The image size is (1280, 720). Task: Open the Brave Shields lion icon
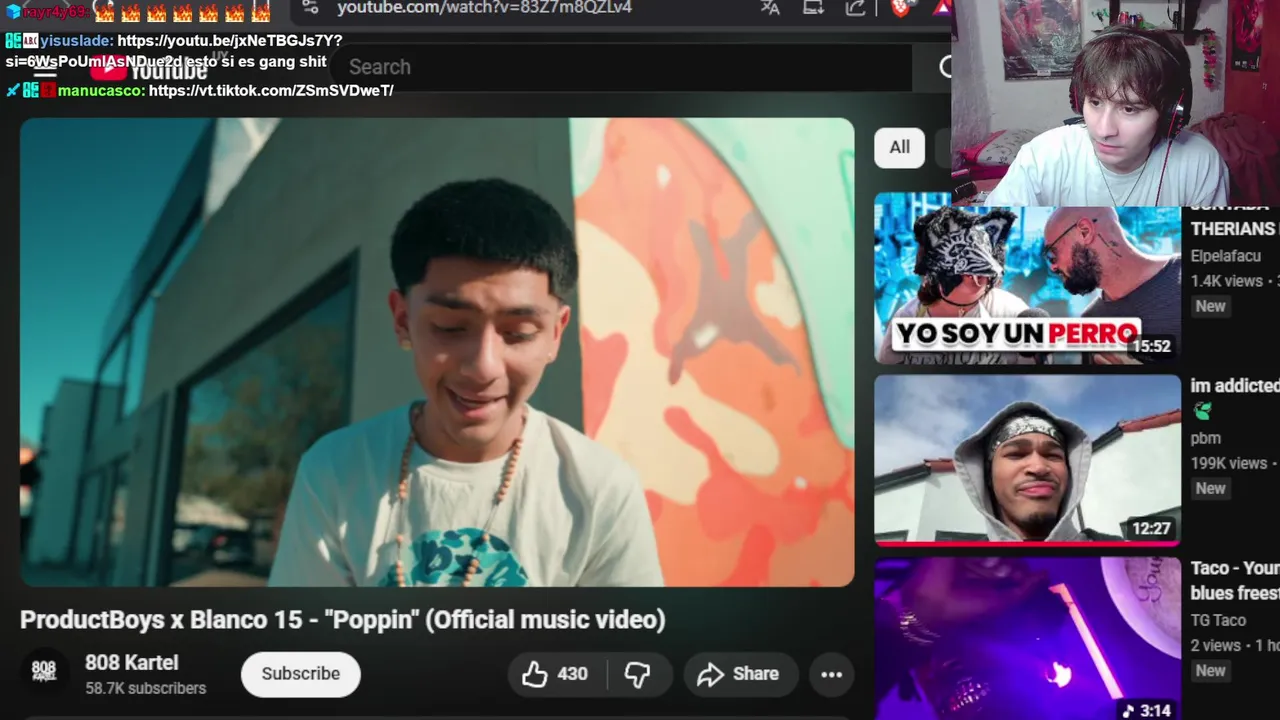900,7
